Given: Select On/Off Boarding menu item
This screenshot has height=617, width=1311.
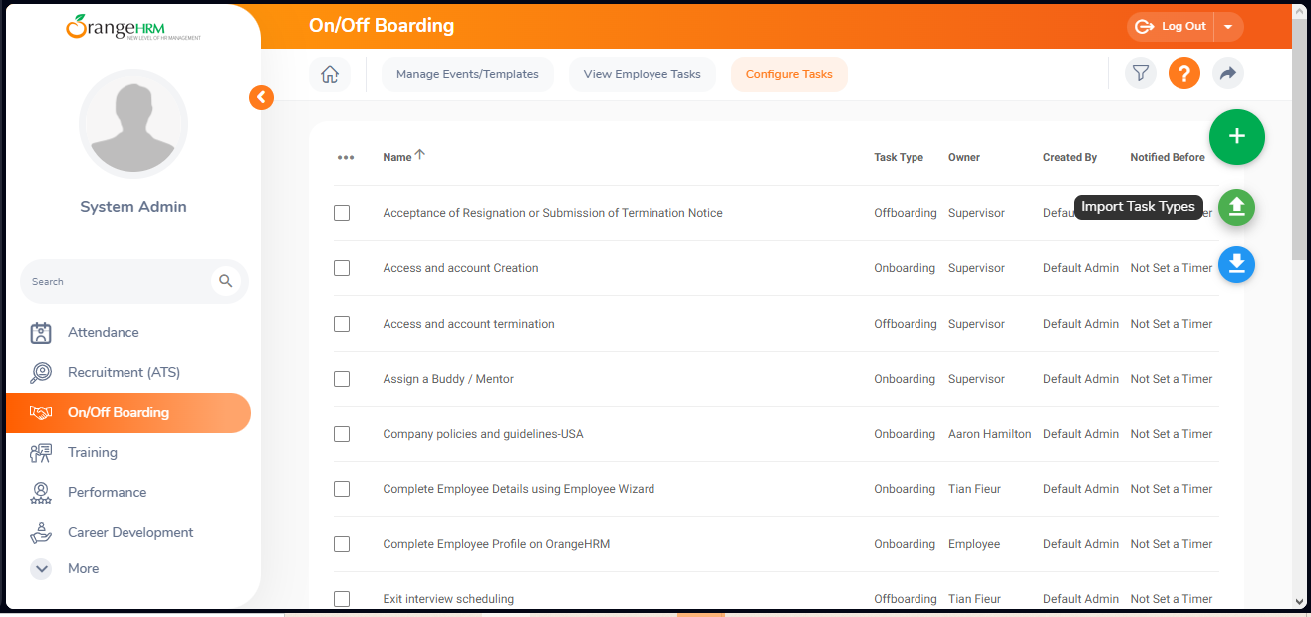Looking at the screenshot, I should (x=128, y=413).
